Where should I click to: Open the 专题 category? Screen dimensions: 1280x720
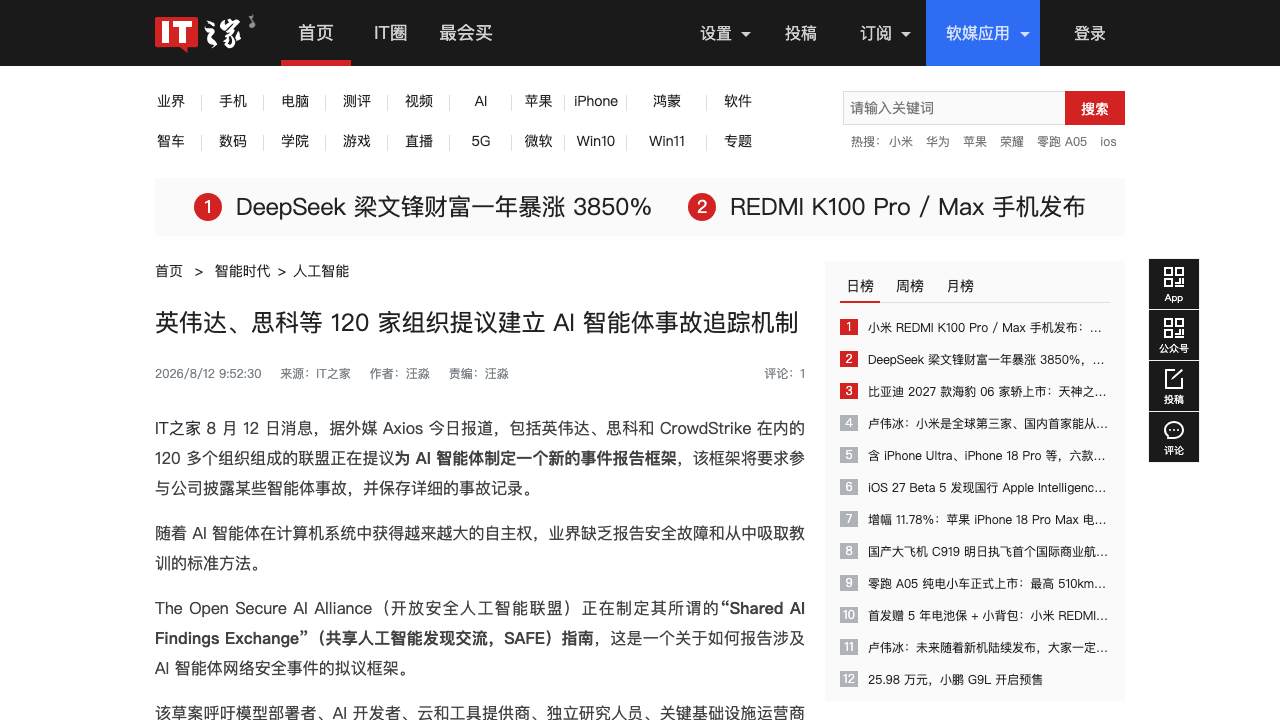point(738,141)
